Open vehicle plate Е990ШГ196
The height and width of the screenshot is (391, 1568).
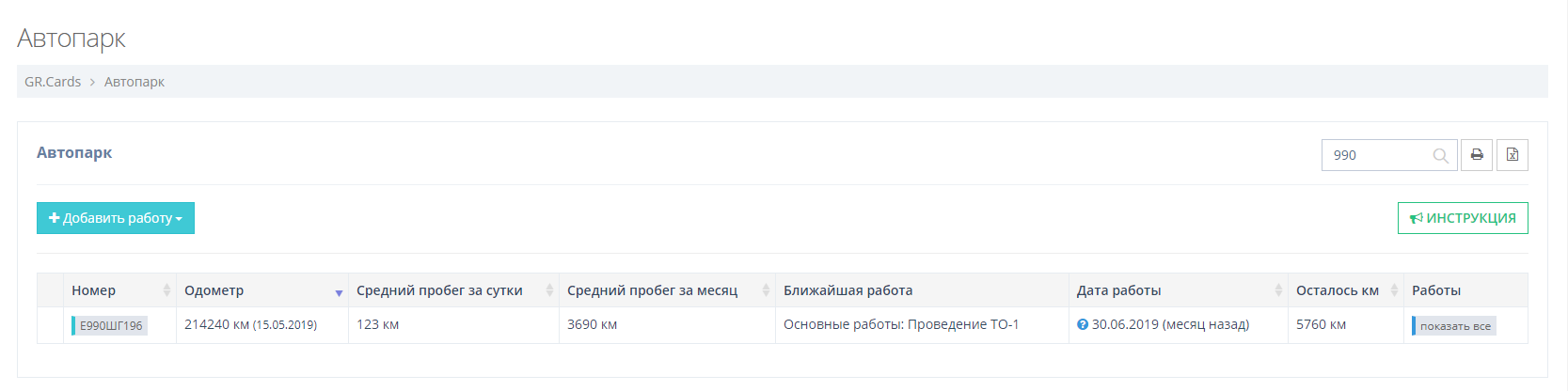click(x=111, y=326)
